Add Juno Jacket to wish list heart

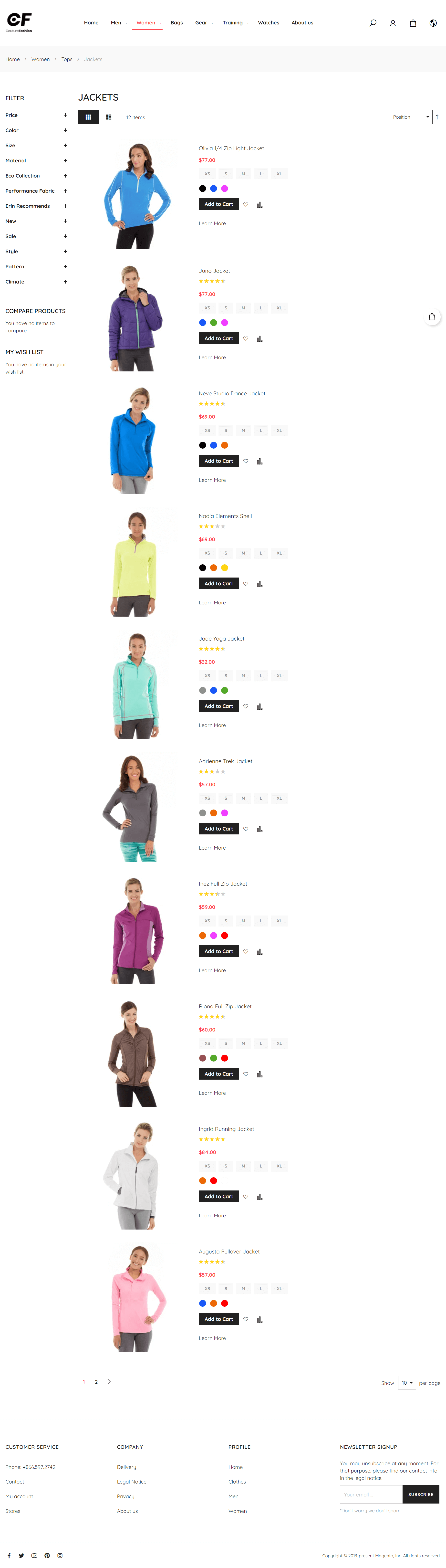tap(246, 338)
